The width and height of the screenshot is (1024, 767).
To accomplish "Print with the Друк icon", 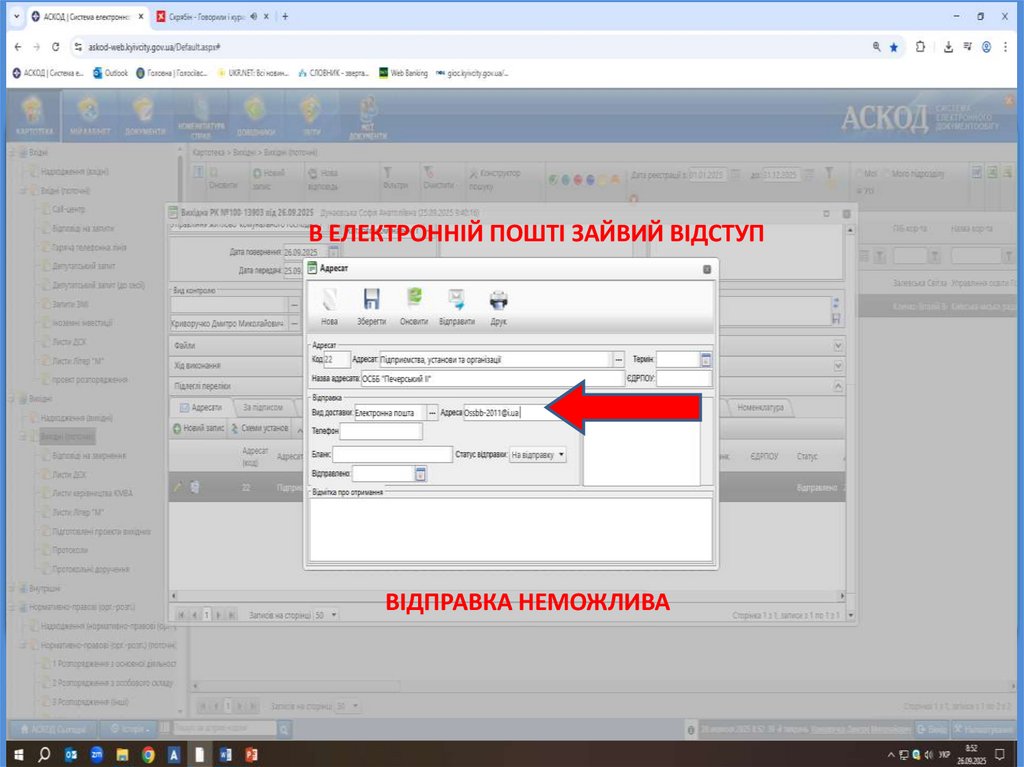I will tap(498, 306).
